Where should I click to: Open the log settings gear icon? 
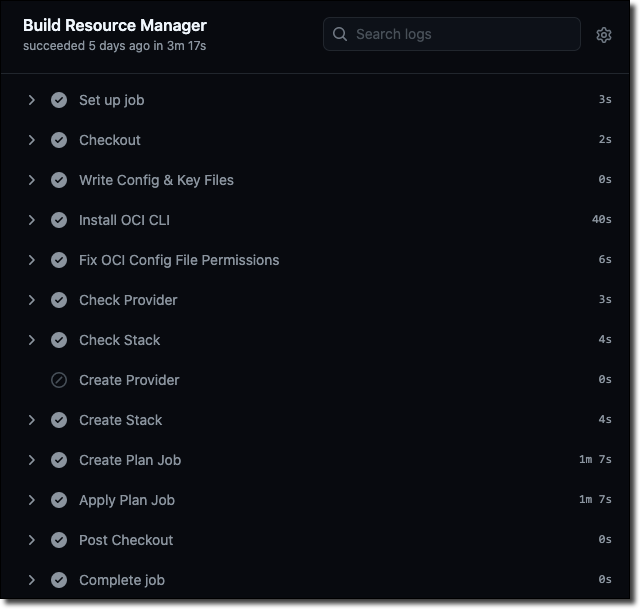pos(604,35)
